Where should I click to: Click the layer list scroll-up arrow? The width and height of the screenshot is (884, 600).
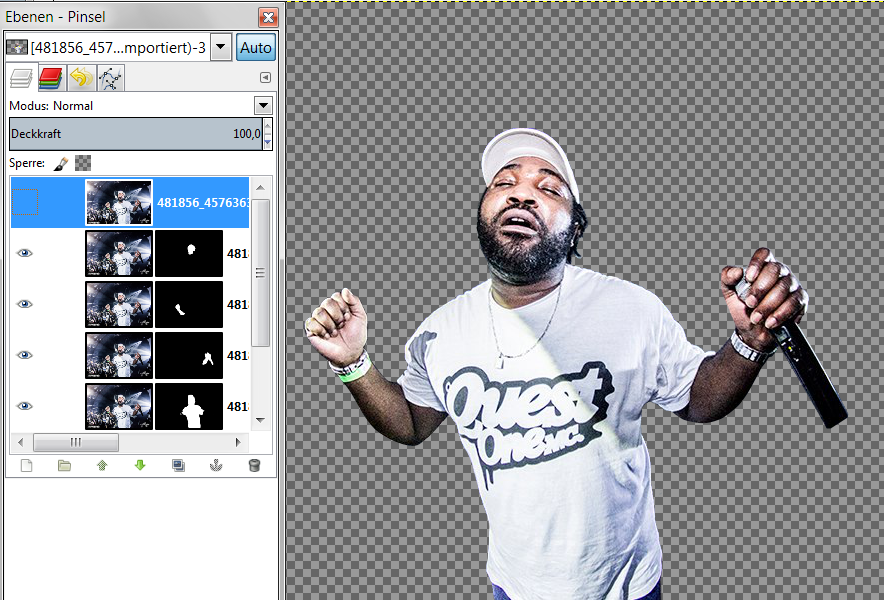[260, 187]
